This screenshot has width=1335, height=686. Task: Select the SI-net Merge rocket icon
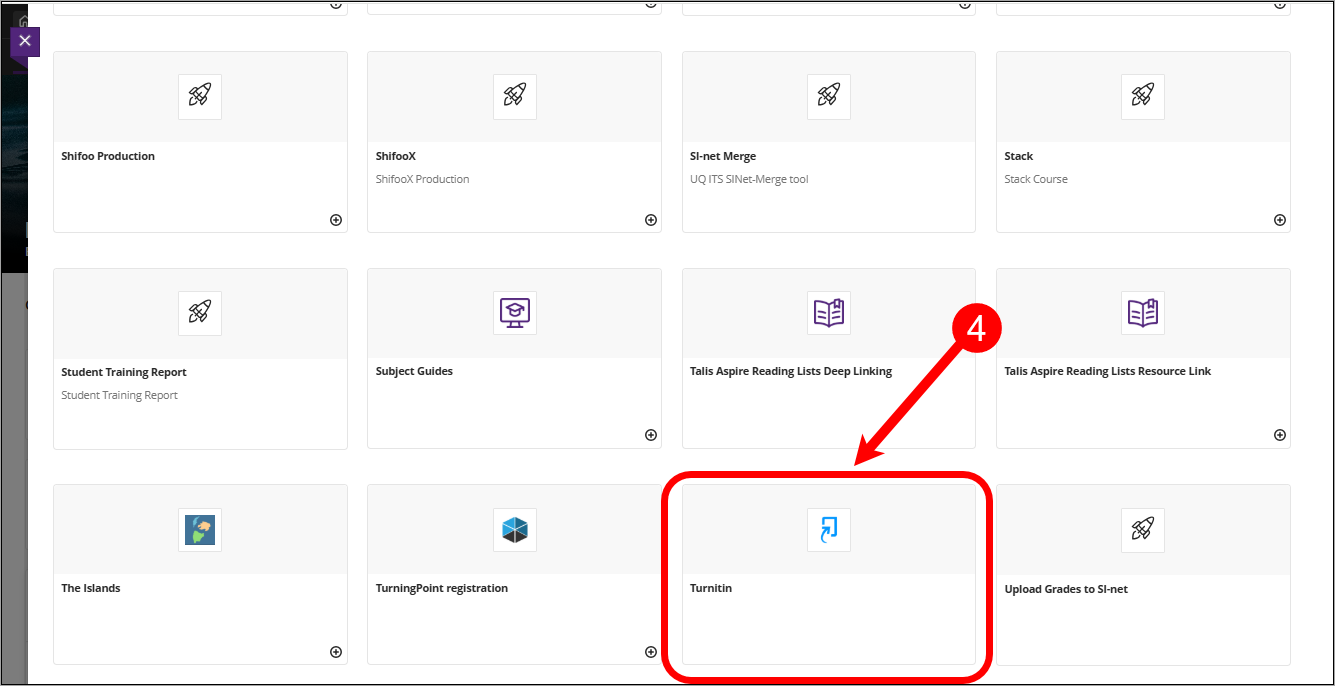828,97
